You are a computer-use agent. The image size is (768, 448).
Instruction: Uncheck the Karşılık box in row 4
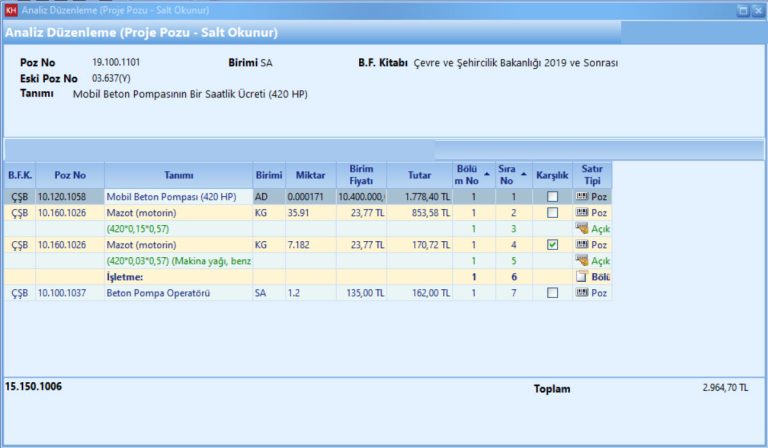pos(552,245)
